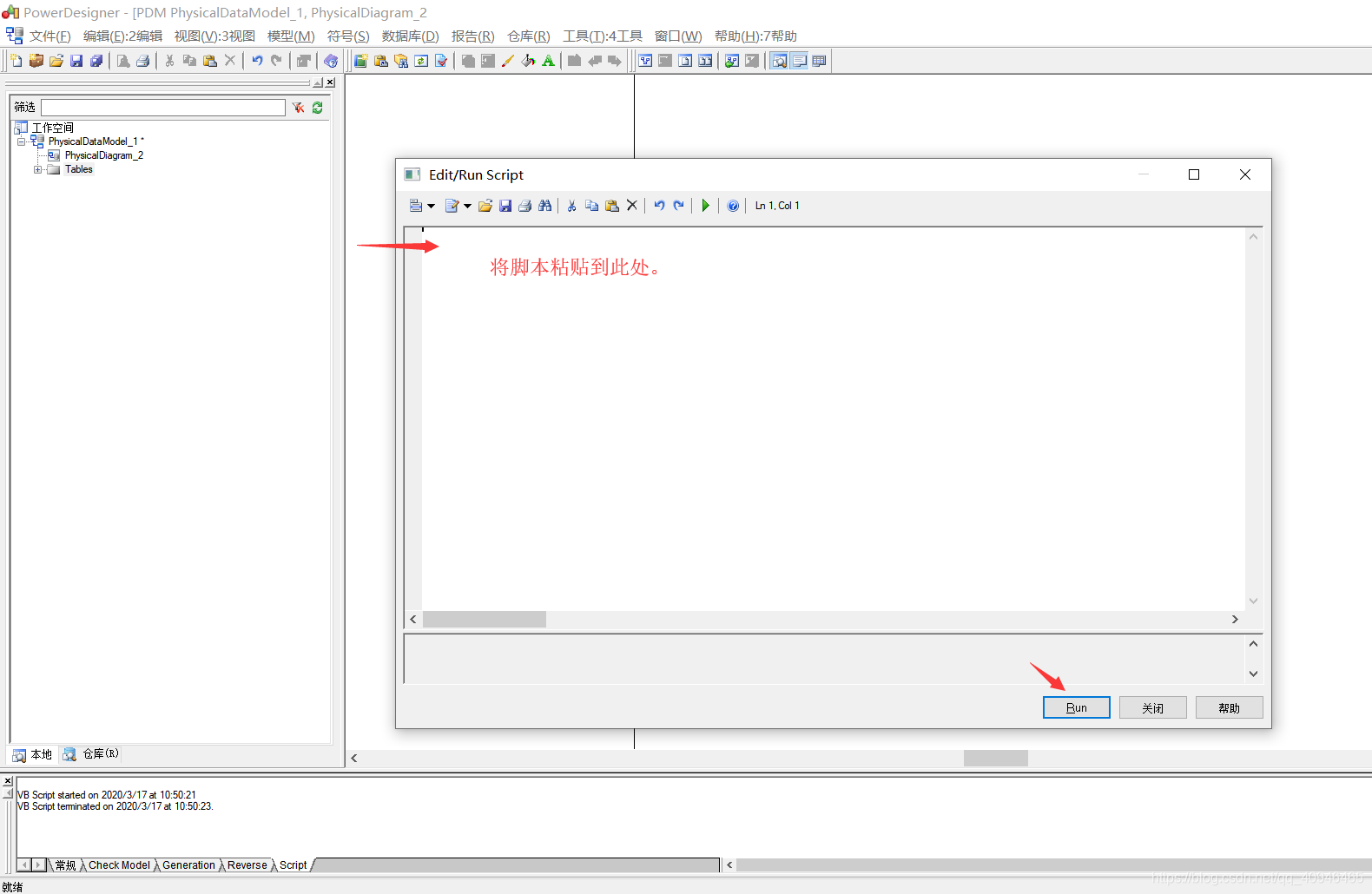Click into the script editing area
1372x894 pixels.
tap(833, 418)
